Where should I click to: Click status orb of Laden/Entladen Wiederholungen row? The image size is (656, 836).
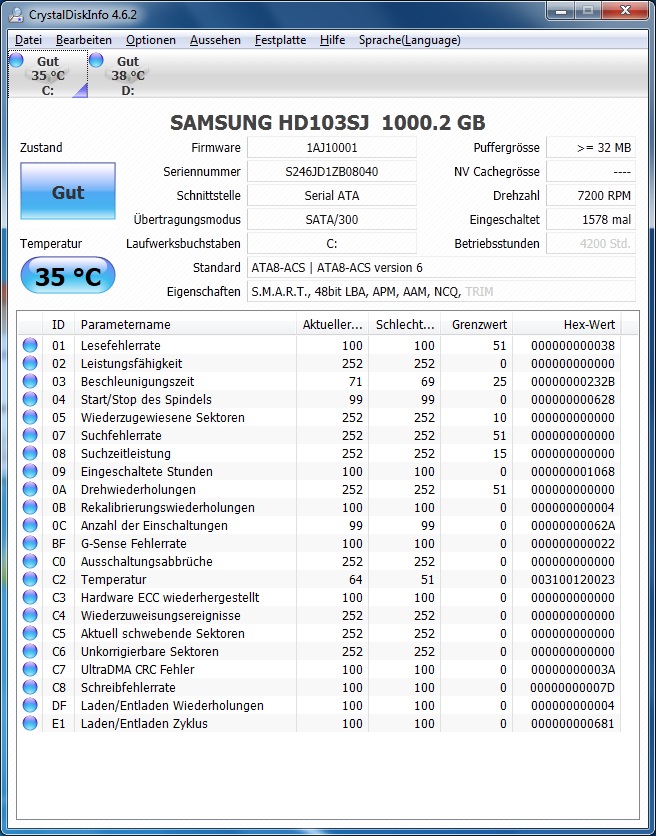[30, 705]
